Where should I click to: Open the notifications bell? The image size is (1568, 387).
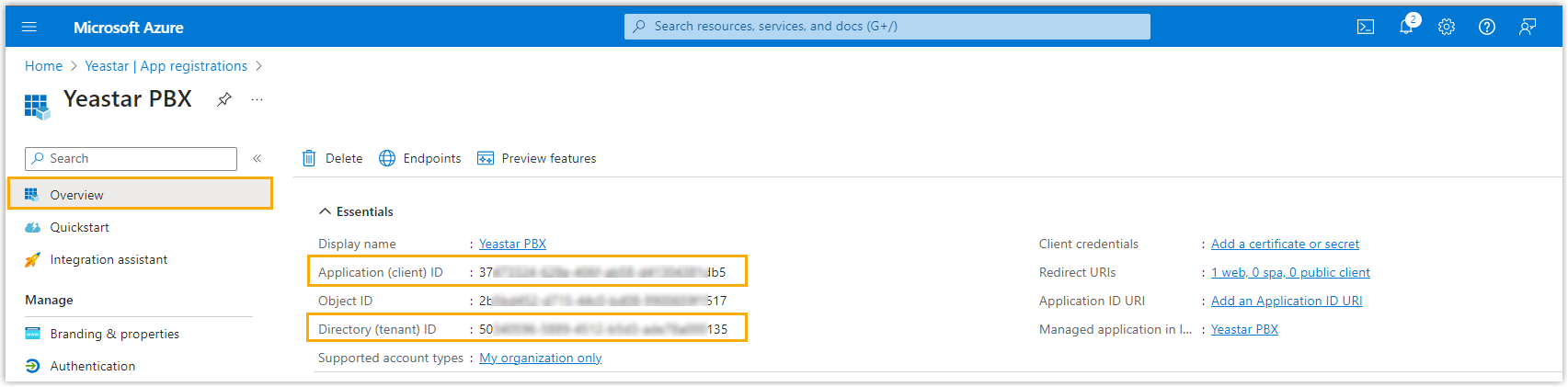pyautogui.click(x=1406, y=27)
